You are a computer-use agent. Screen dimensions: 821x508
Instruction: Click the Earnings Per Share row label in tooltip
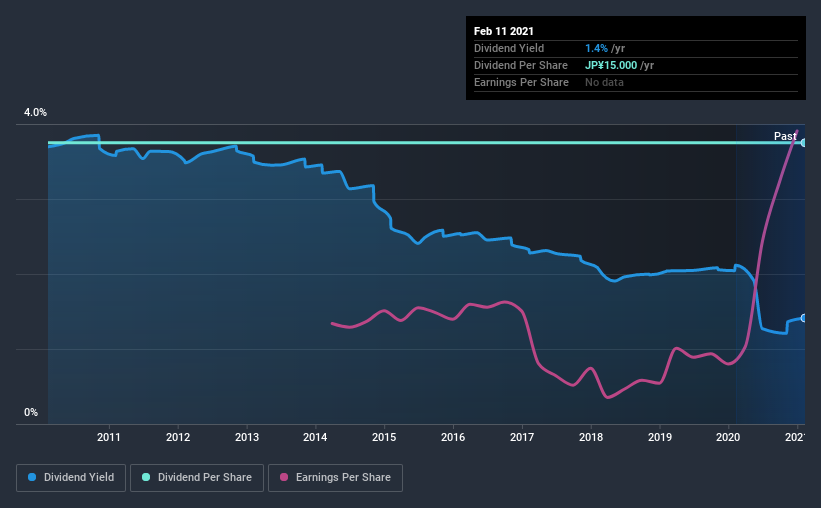(522, 82)
